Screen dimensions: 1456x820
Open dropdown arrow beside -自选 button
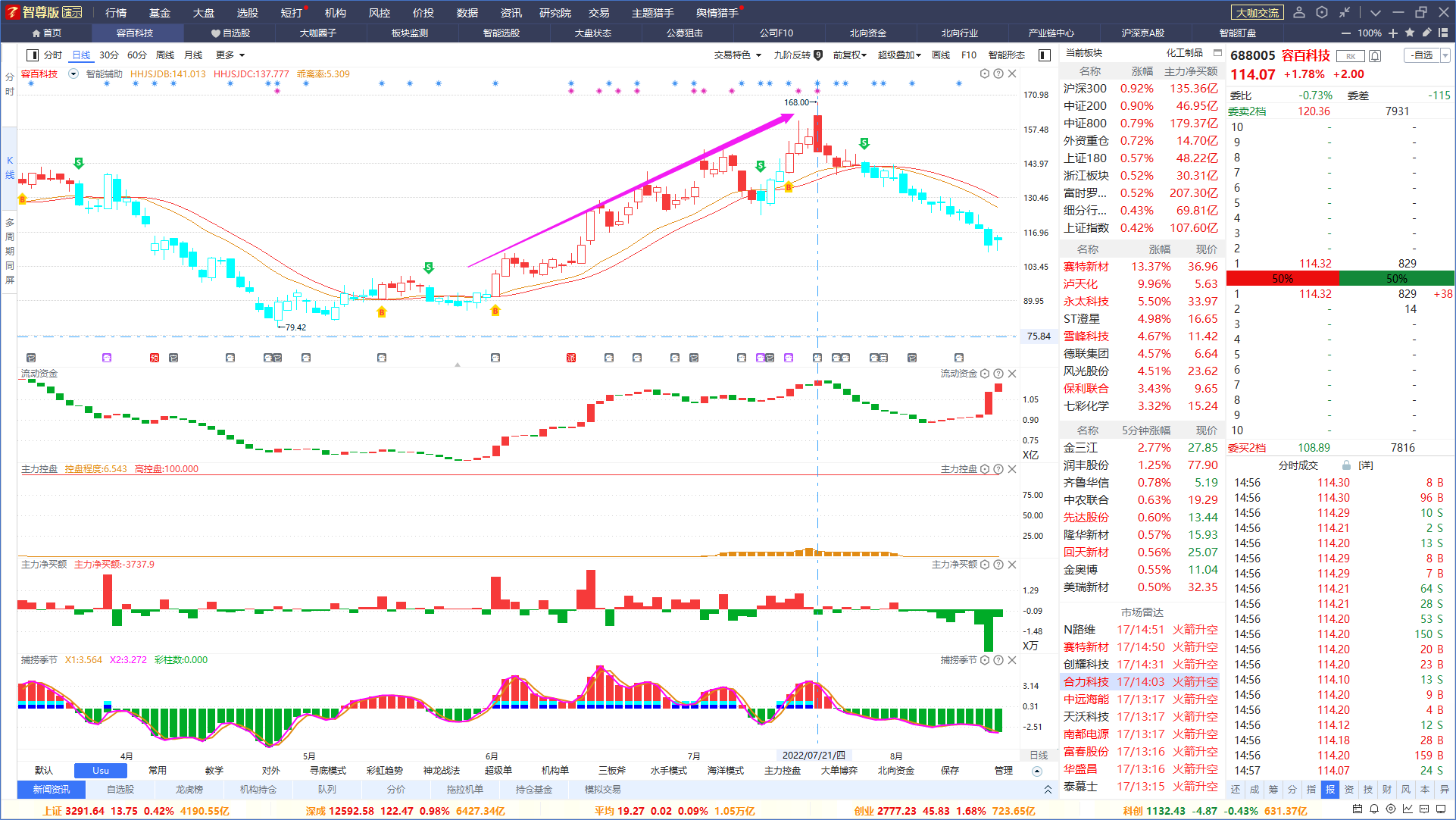click(x=1445, y=55)
